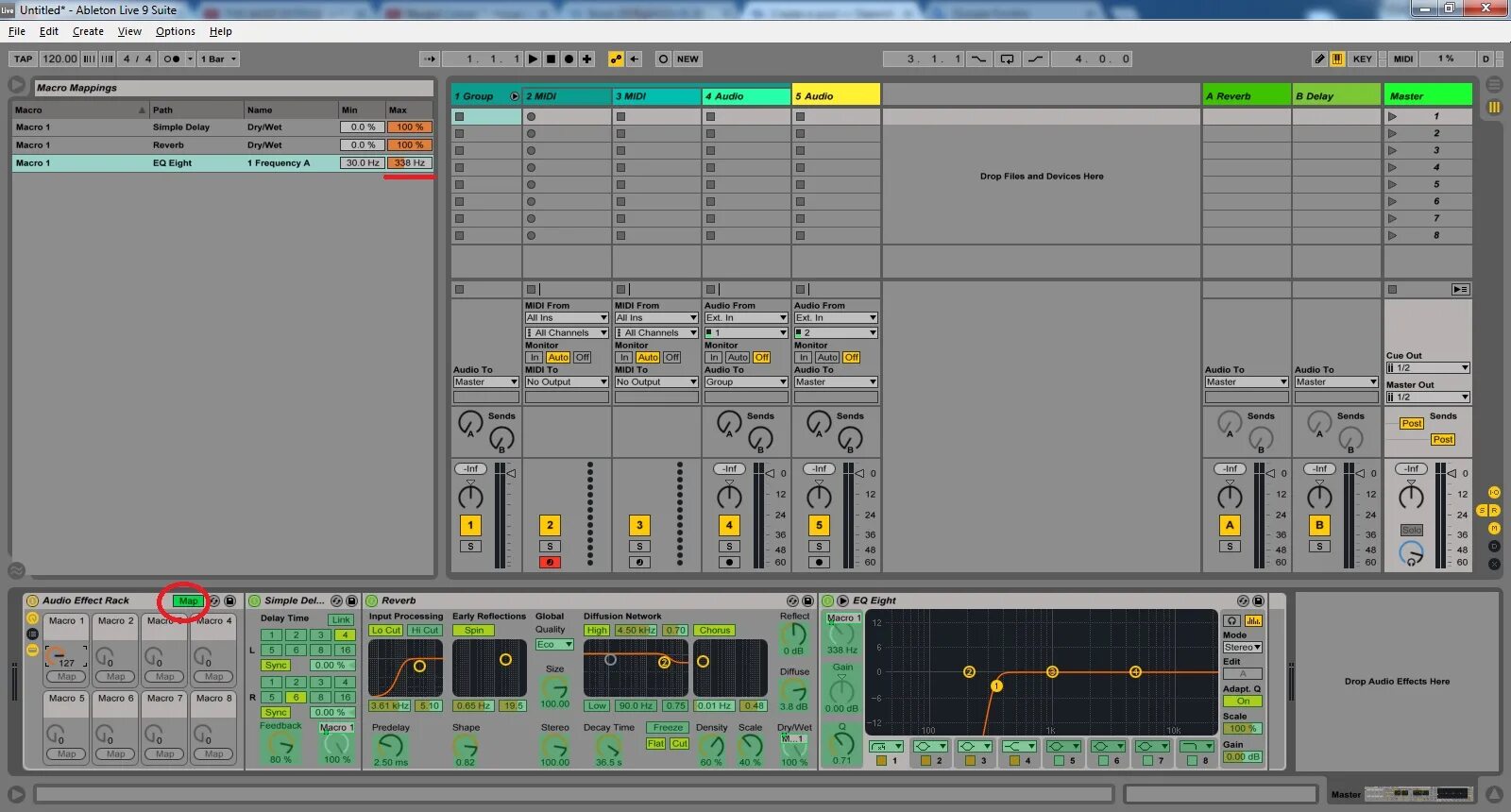Open the Options menu
The width and height of the screenshot is (1511, 812).
pyautogui.click(x=176, y=31)
